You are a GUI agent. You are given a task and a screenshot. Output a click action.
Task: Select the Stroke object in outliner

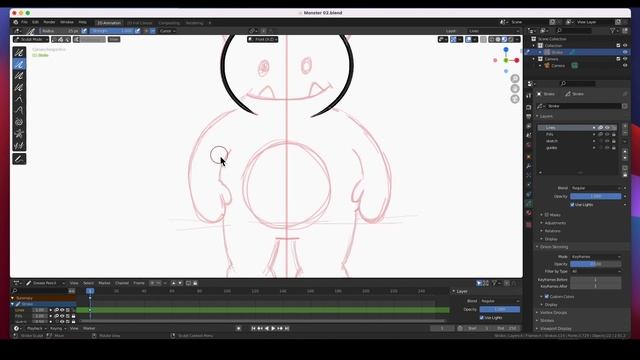pyautogui.click(x=557, y=52)
